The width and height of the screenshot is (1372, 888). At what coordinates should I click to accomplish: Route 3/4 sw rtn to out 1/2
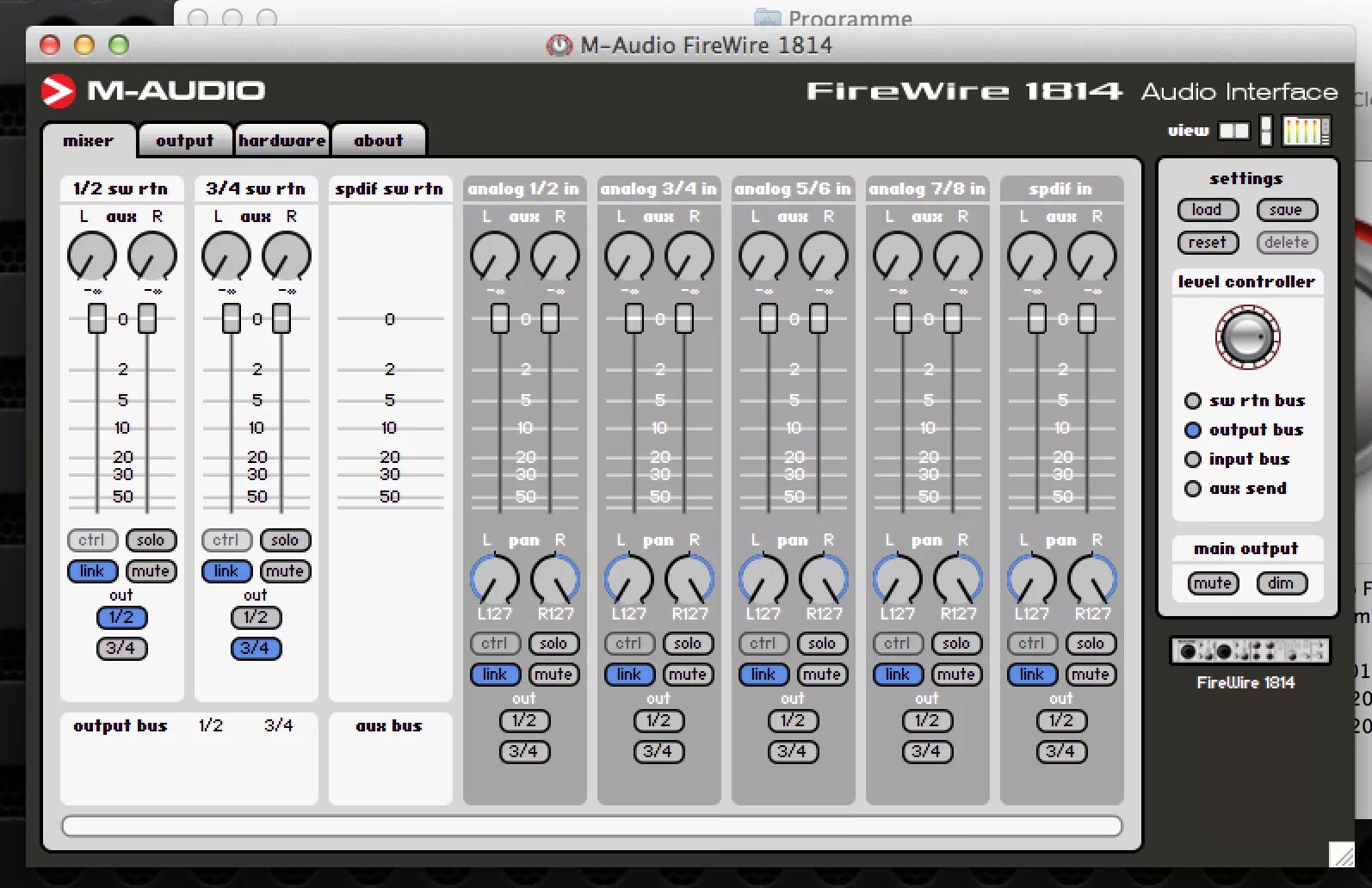pyautogui.click(x=256, y=618)
